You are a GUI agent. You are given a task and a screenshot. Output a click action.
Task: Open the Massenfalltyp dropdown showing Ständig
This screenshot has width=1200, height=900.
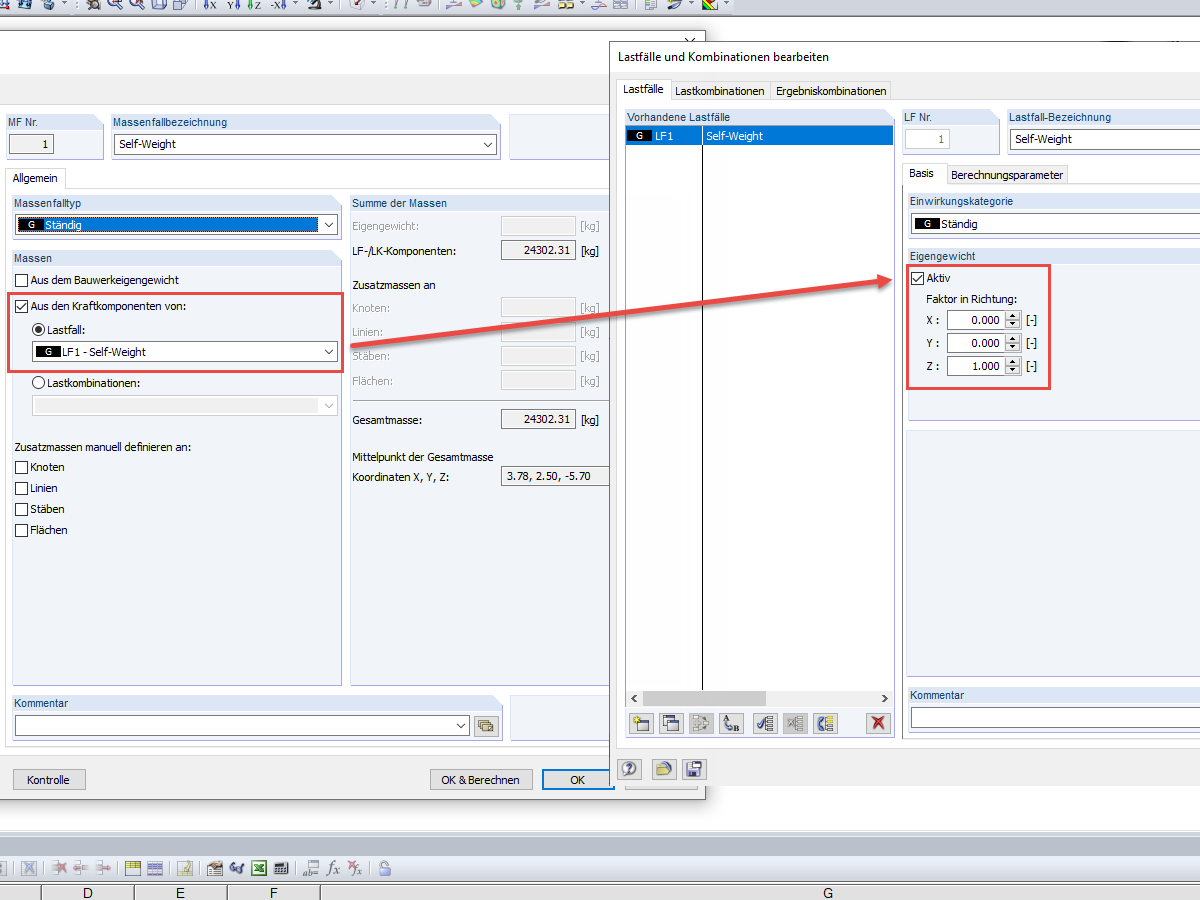[330, 224]
